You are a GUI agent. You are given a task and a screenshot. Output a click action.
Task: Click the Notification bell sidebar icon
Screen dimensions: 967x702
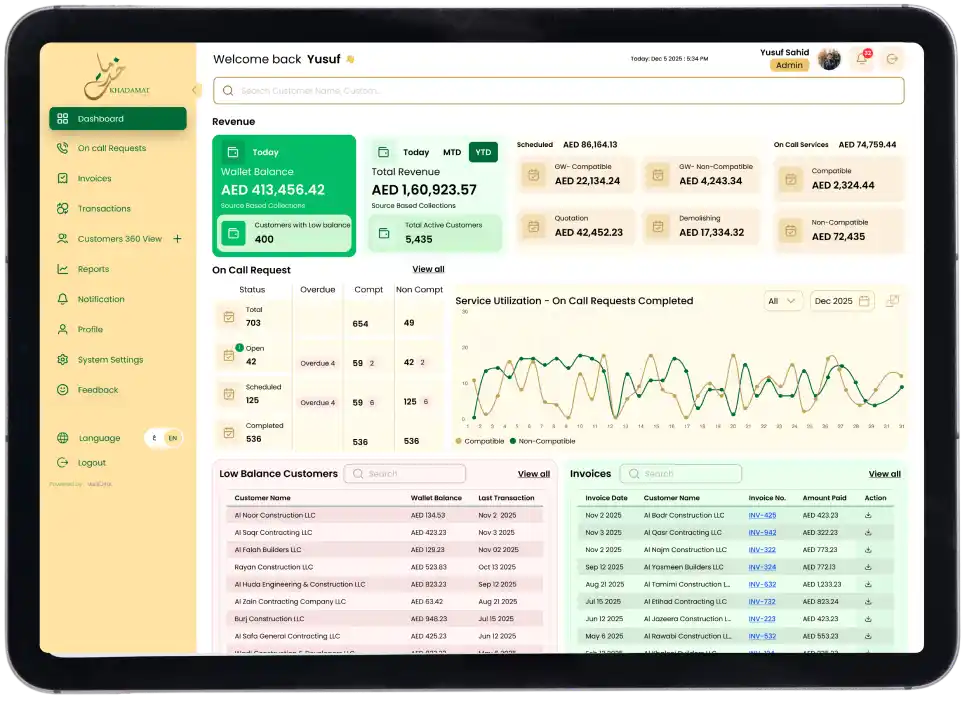tap(62, 299)
